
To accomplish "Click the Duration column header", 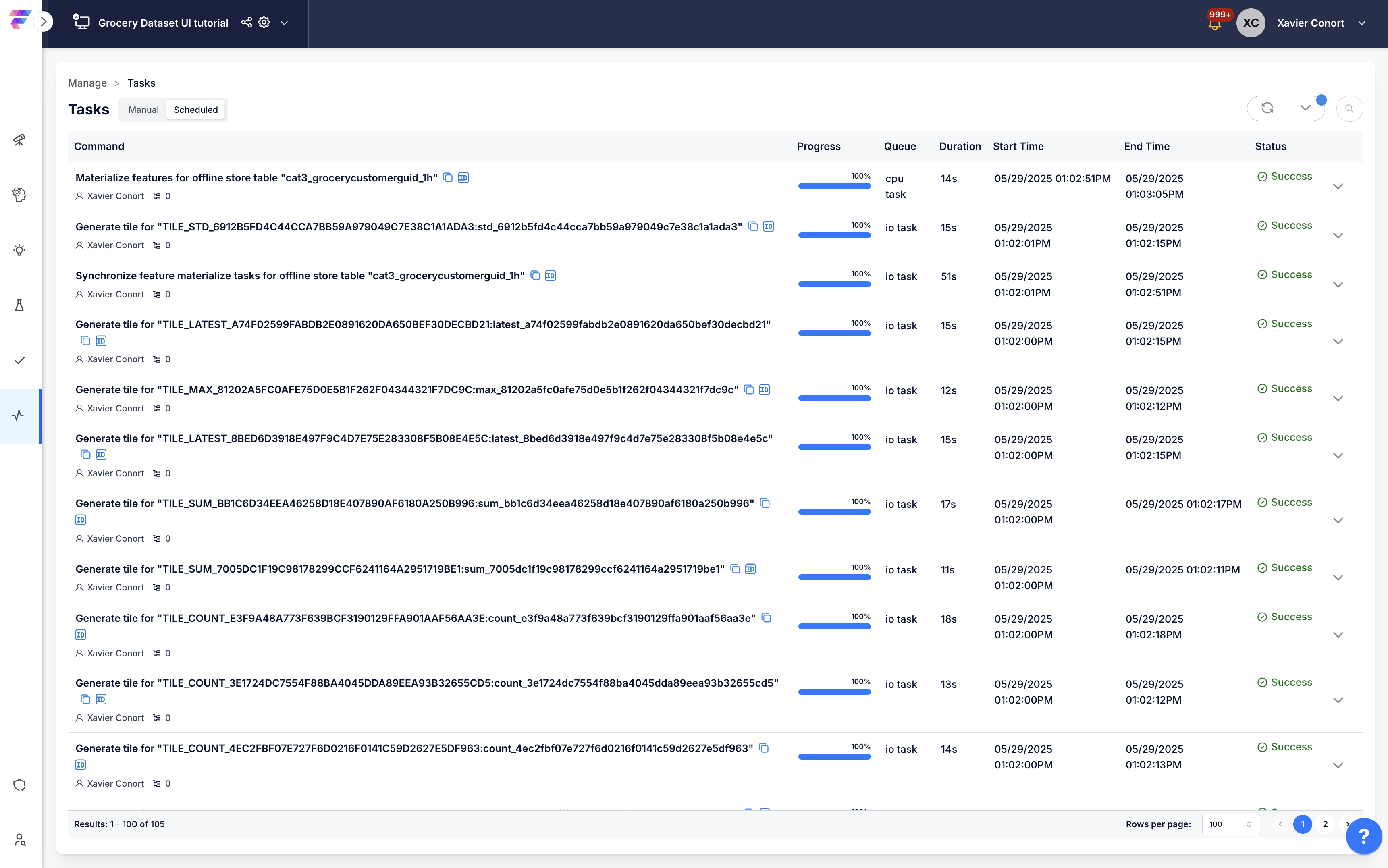I will coord(960,146).
